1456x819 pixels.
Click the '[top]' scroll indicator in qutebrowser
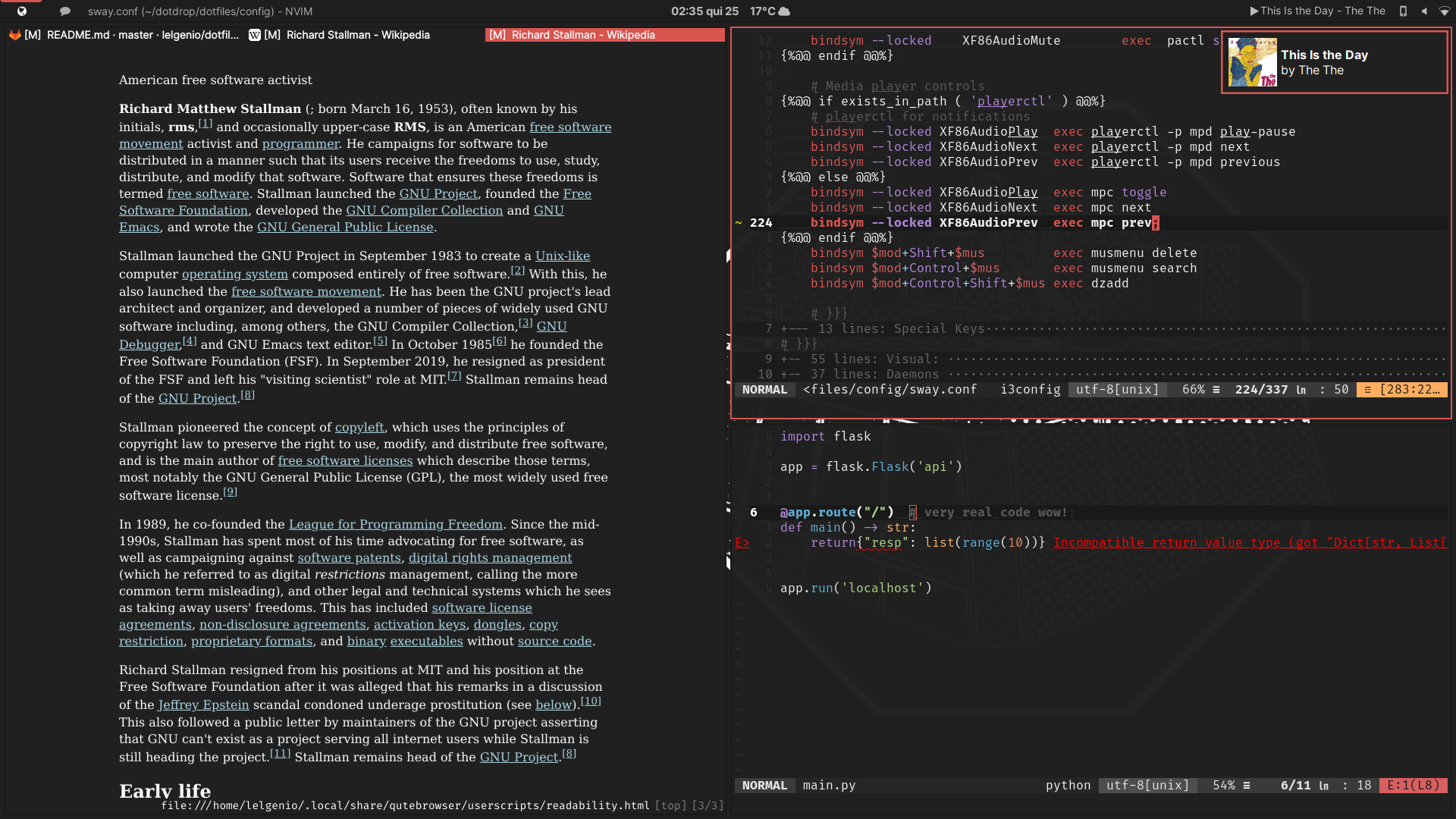670,805
